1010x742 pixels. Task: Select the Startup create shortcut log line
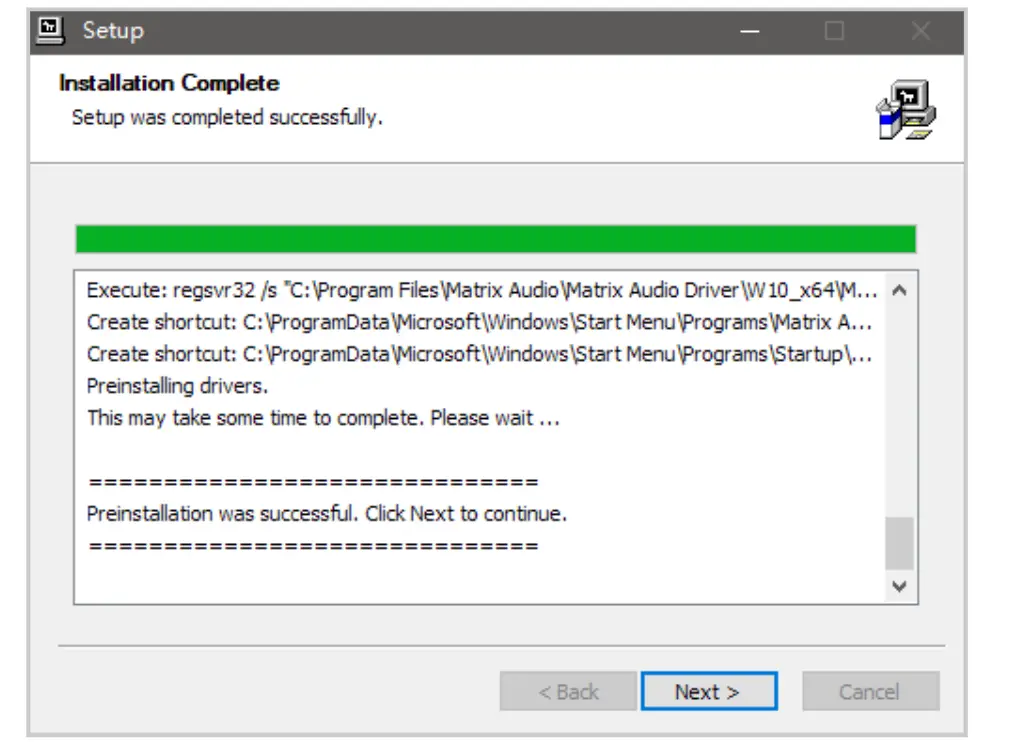coord(479,354)
